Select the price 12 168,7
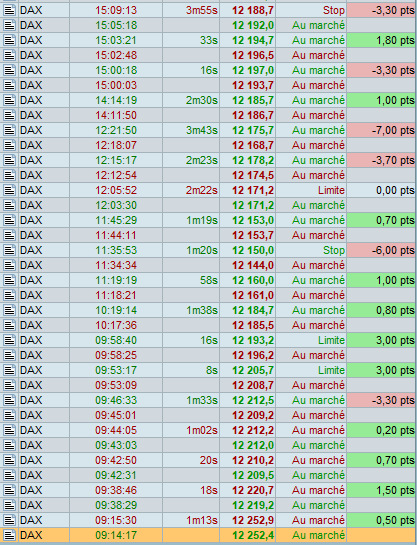 coord(253,145)
